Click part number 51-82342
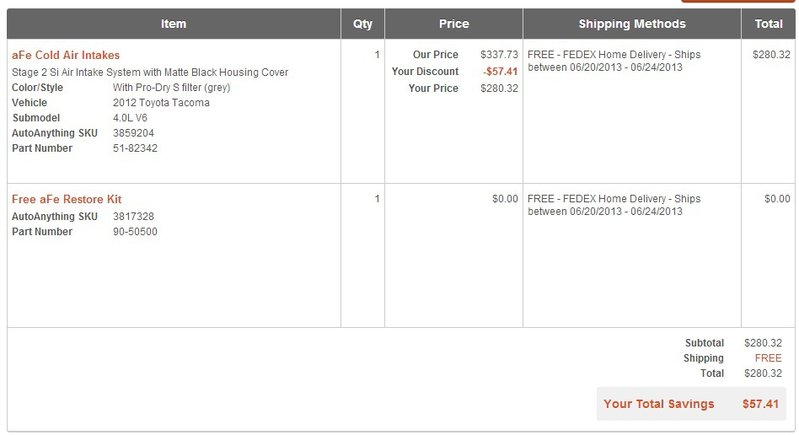799x435 pixels. tap(135, 148)
